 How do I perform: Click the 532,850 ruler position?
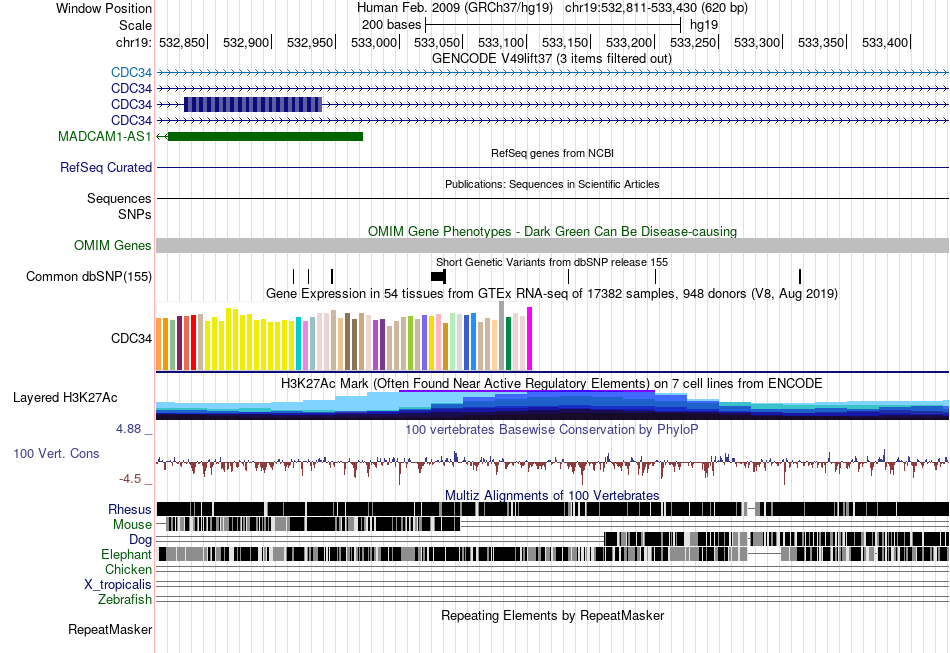pyautogui.click(x=182, y=42)
